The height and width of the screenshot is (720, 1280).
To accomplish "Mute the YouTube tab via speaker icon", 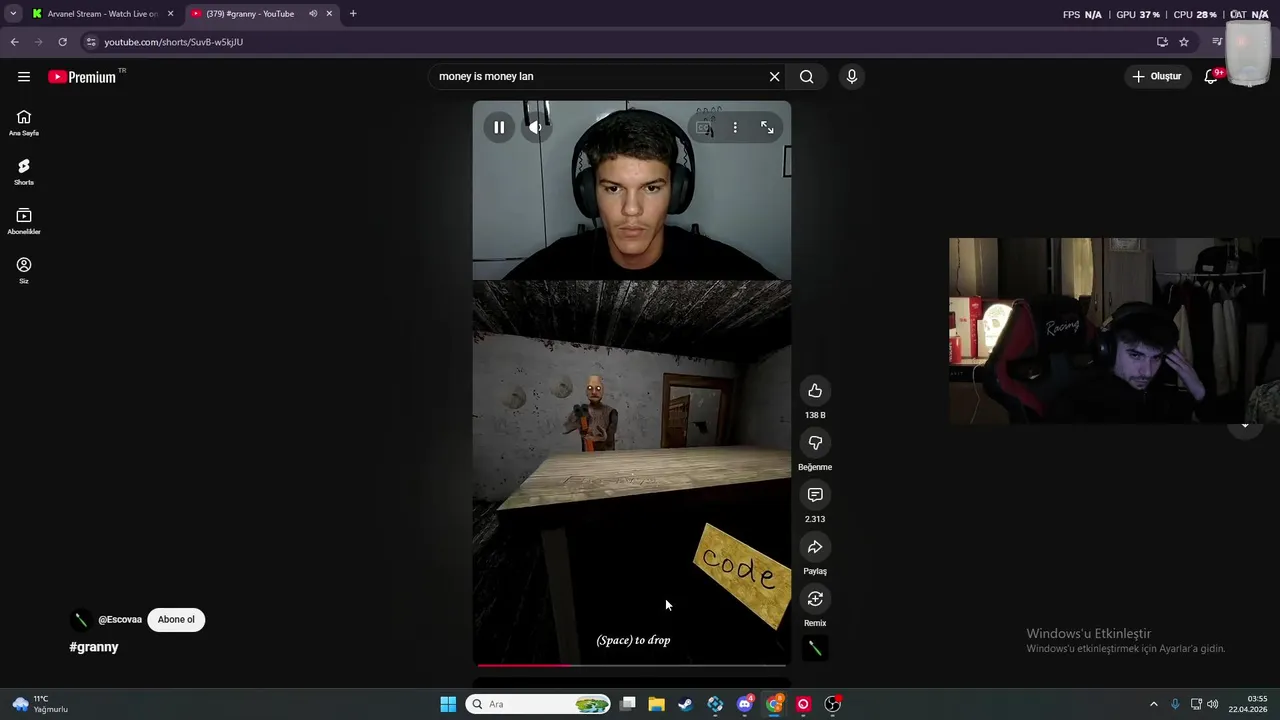I will 313,14.
